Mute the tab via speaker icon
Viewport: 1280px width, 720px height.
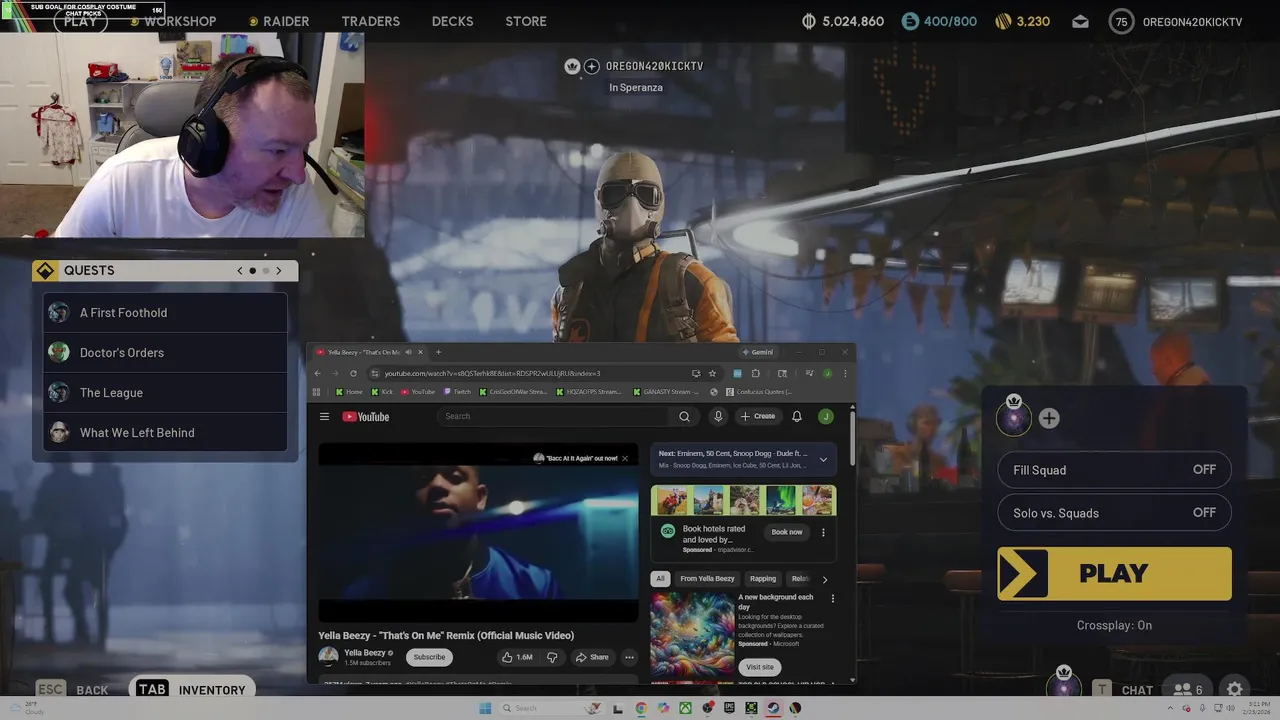click(x=408, y=352)
